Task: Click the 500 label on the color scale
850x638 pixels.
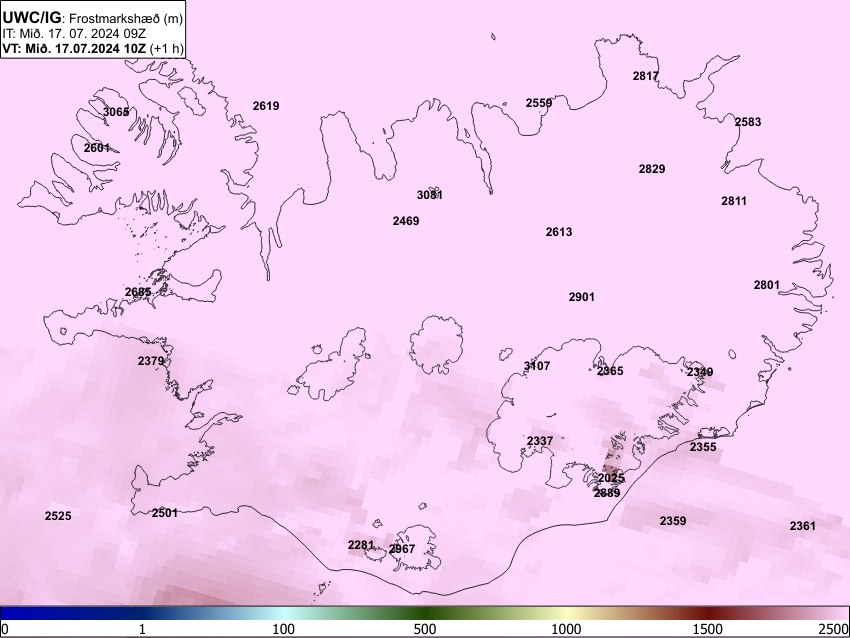Action: click(x=425, y=629)
